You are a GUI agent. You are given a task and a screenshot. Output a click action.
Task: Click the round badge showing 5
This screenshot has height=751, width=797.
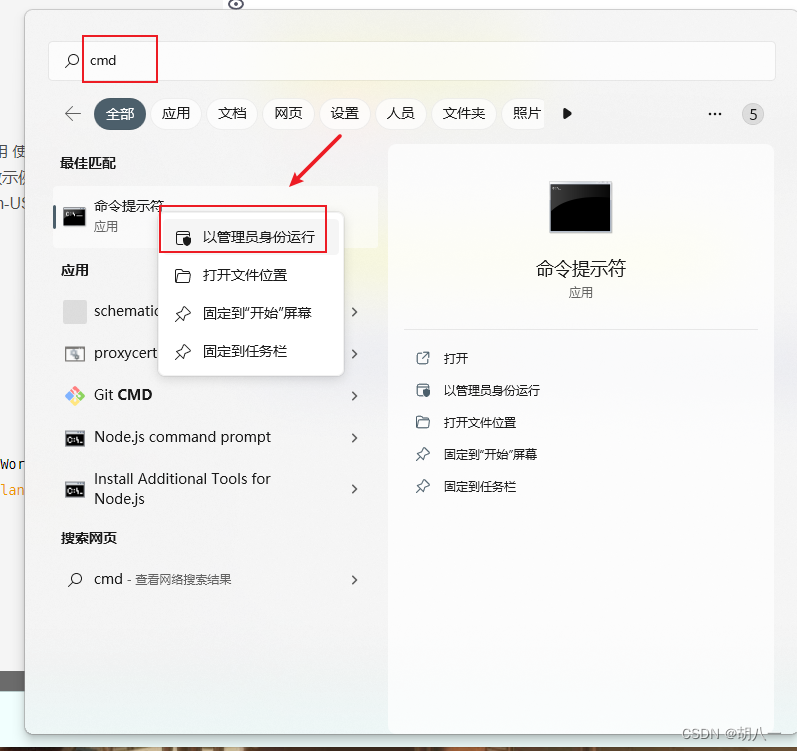[753, 114]
